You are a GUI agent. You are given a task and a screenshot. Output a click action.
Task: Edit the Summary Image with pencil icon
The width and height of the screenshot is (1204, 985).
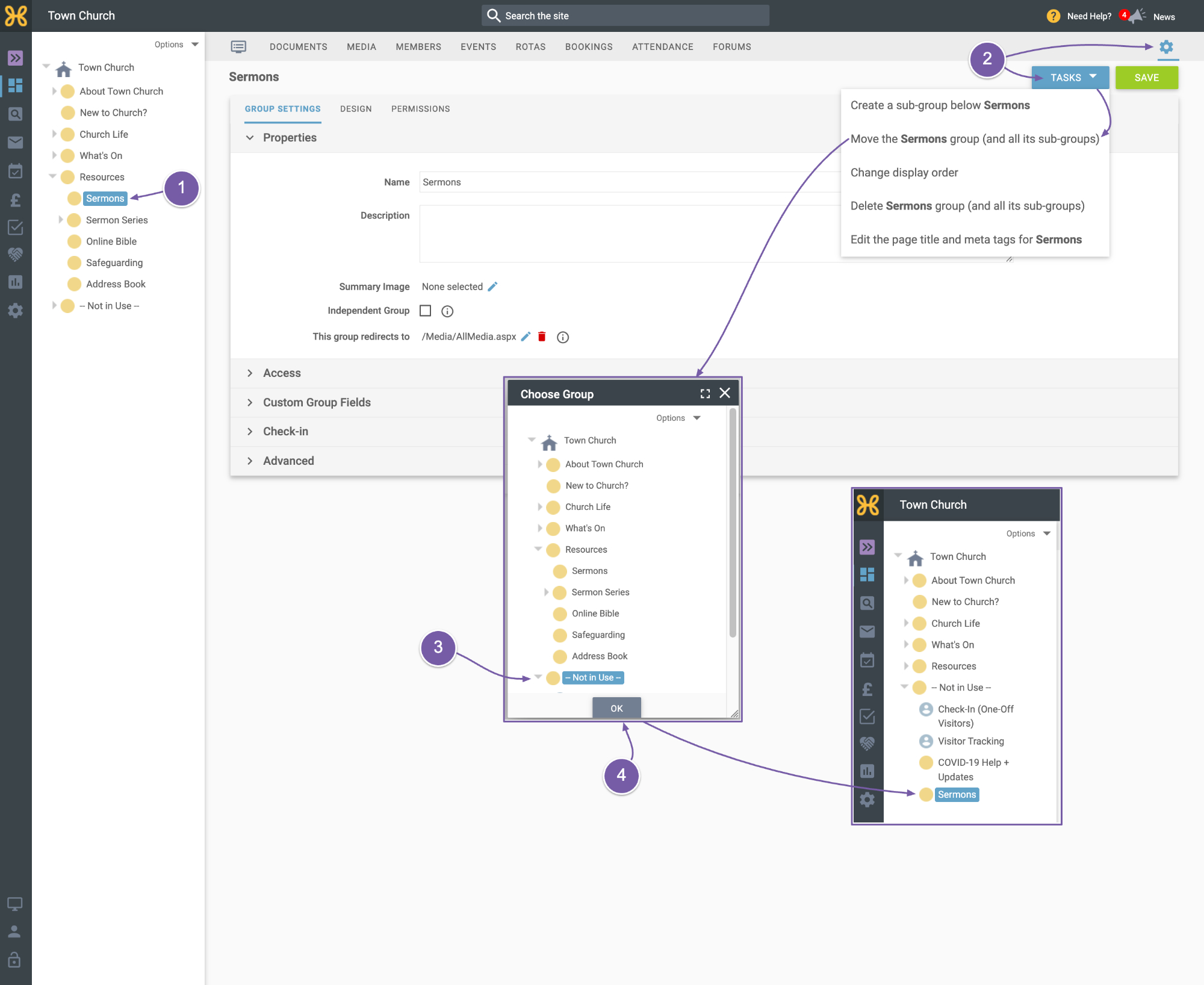[492, 287]
